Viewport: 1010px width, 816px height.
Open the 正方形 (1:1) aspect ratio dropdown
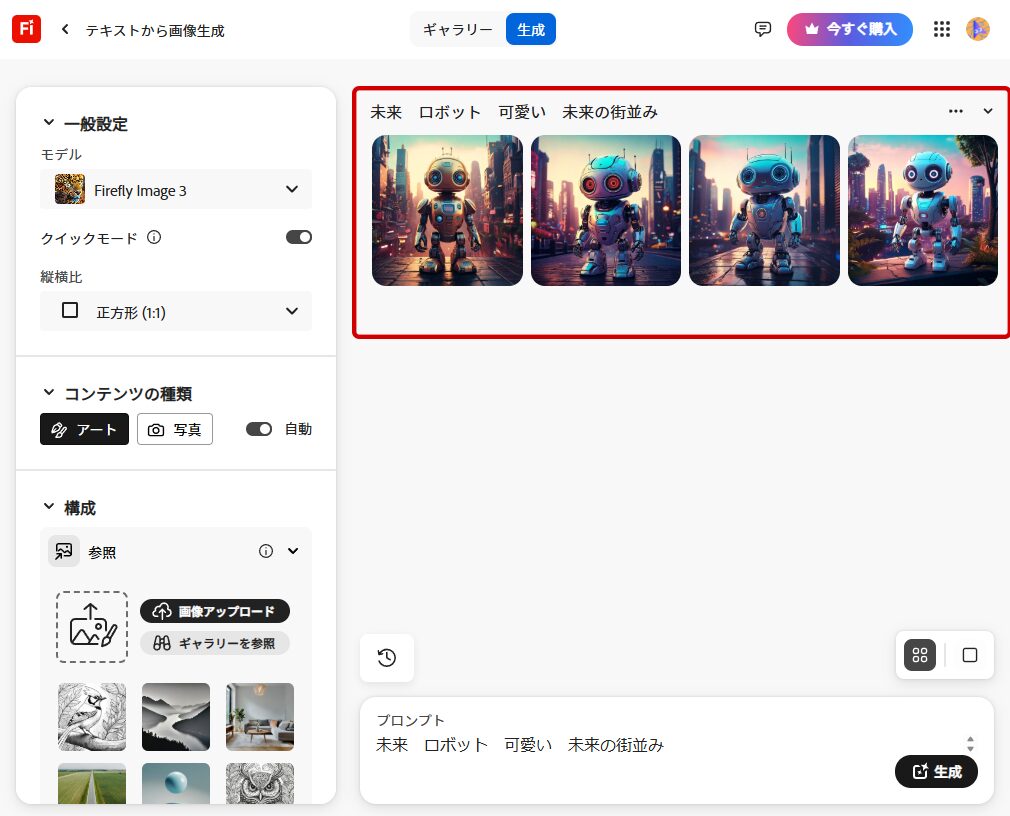pyautogui.click(x=176, y=311)
